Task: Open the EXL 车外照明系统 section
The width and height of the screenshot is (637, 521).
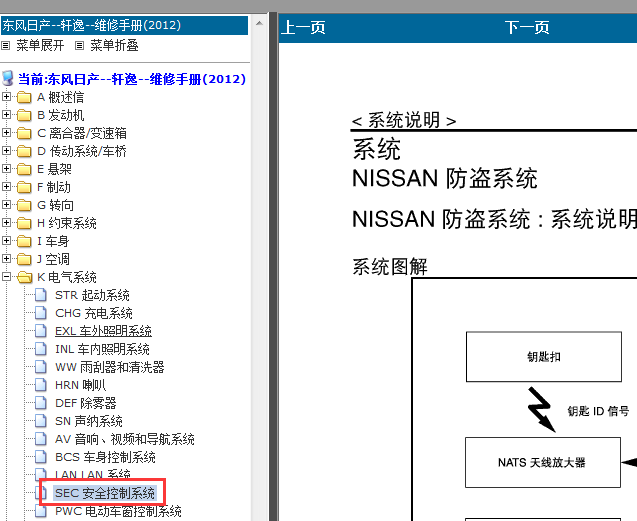Action: [103, 331]
